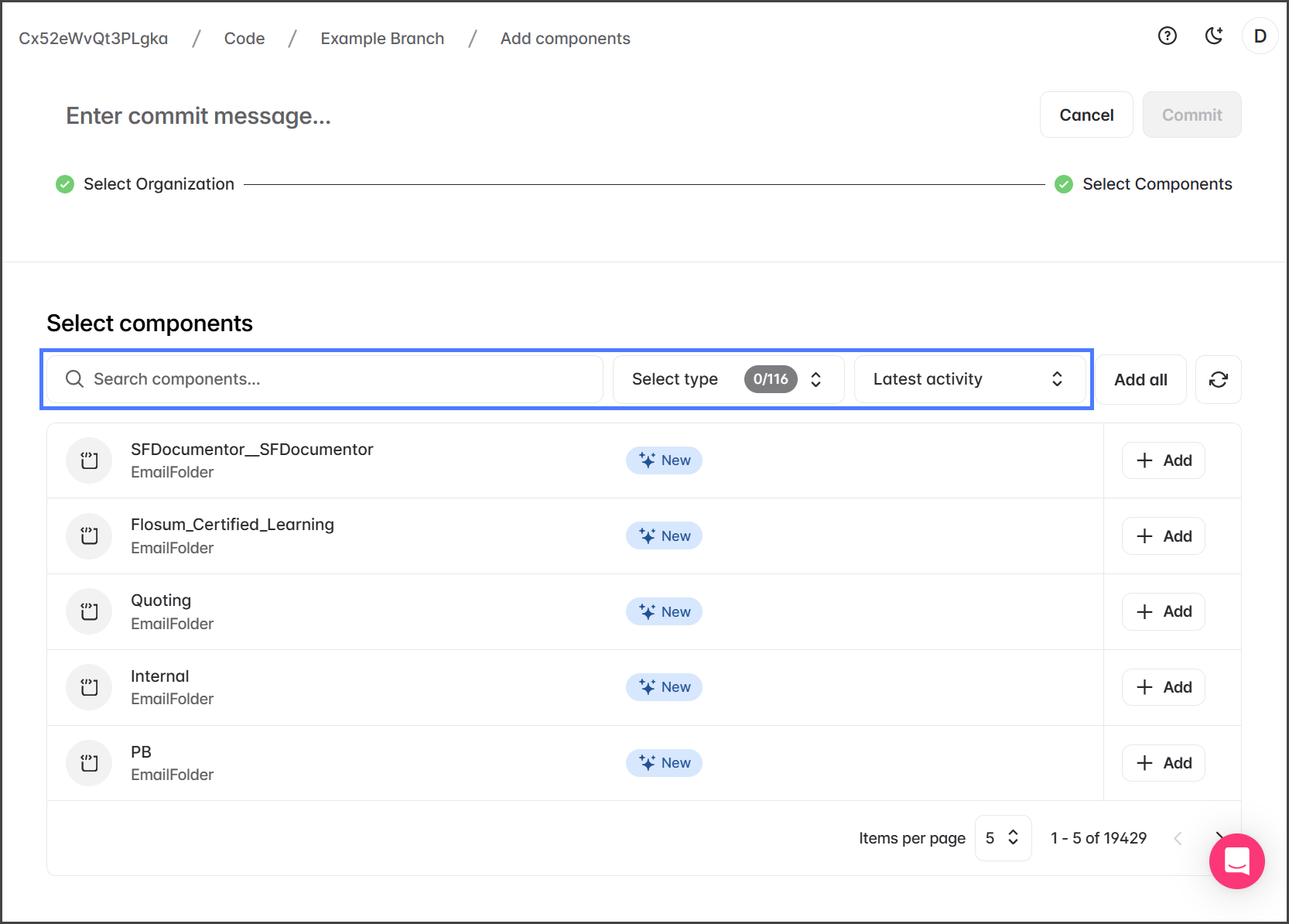Toggle dark mode moon icon
The height and width of the screenshot is (924, 1289).
(x=1214, y=36)
